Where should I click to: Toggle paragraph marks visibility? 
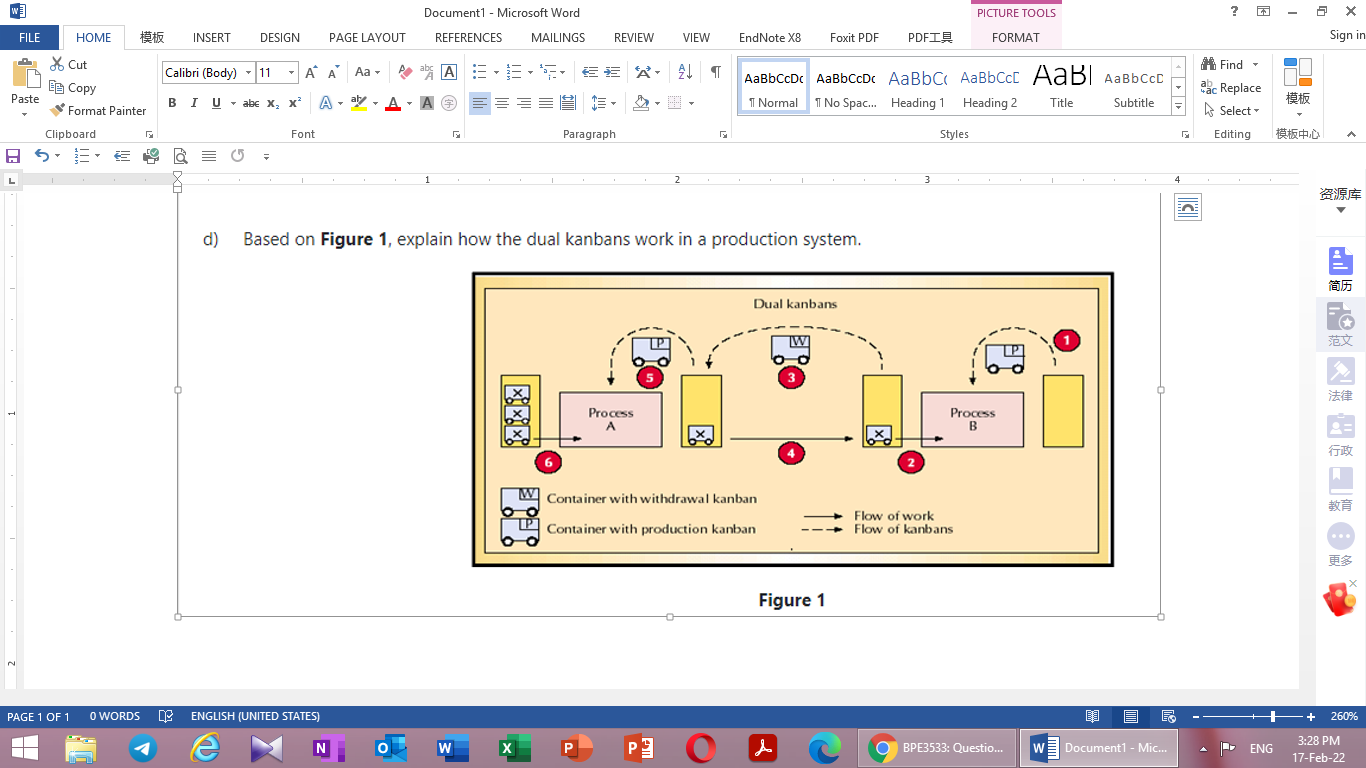(713, 71)
